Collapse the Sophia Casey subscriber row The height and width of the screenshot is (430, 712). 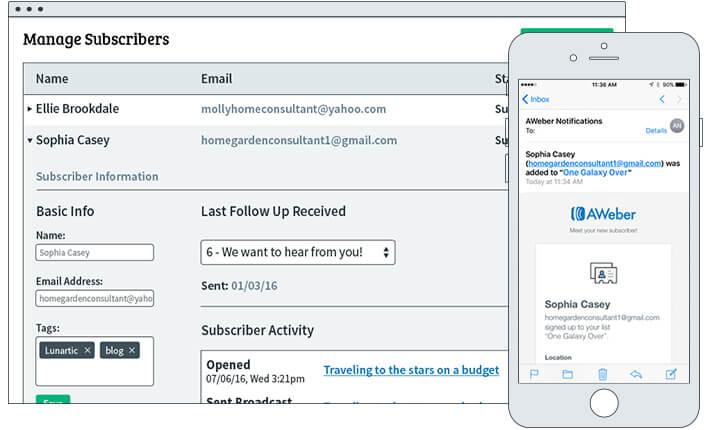pyautogui.click(x=30, y=140)
